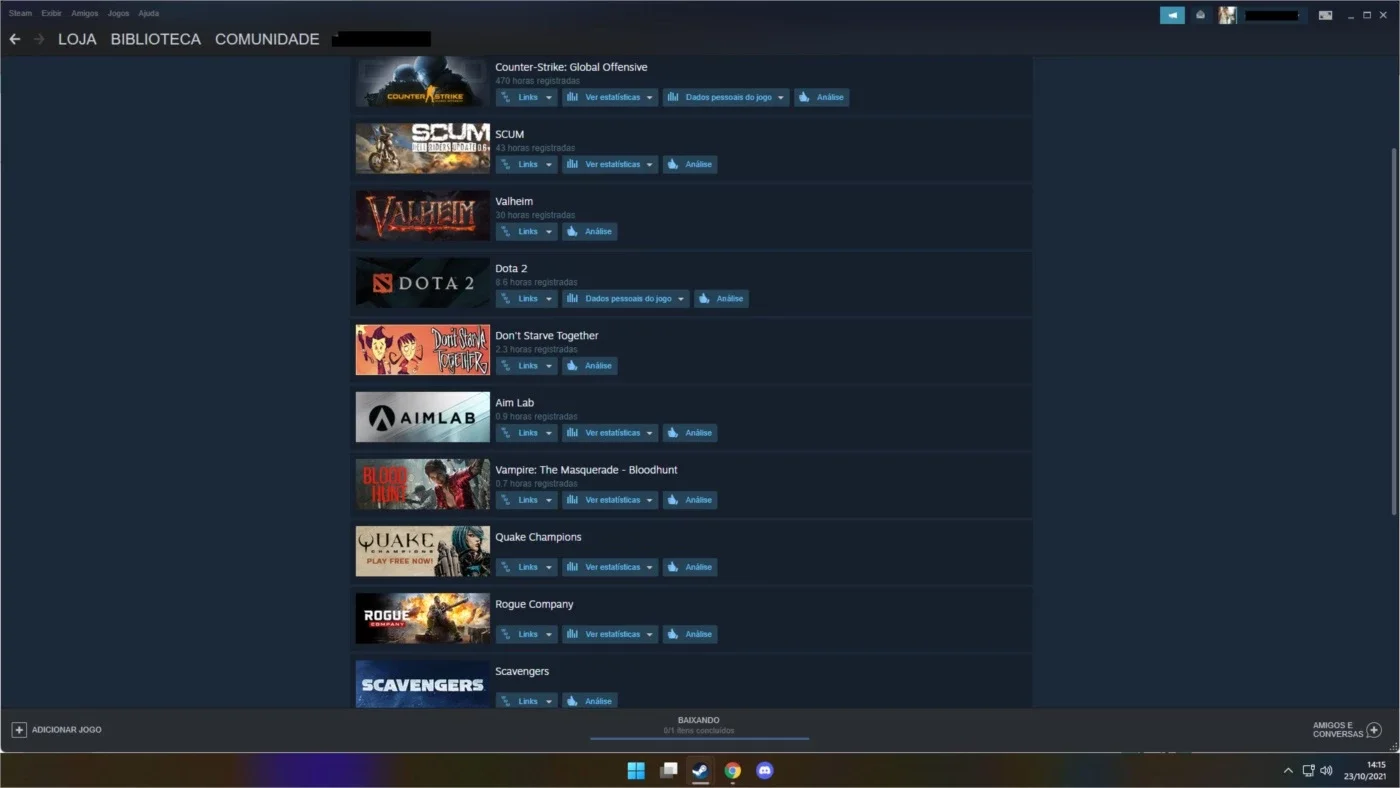Expand Links dropdown for SCUM
Image resolution: width=1400 pixels, height=788 pixels.
527,164
